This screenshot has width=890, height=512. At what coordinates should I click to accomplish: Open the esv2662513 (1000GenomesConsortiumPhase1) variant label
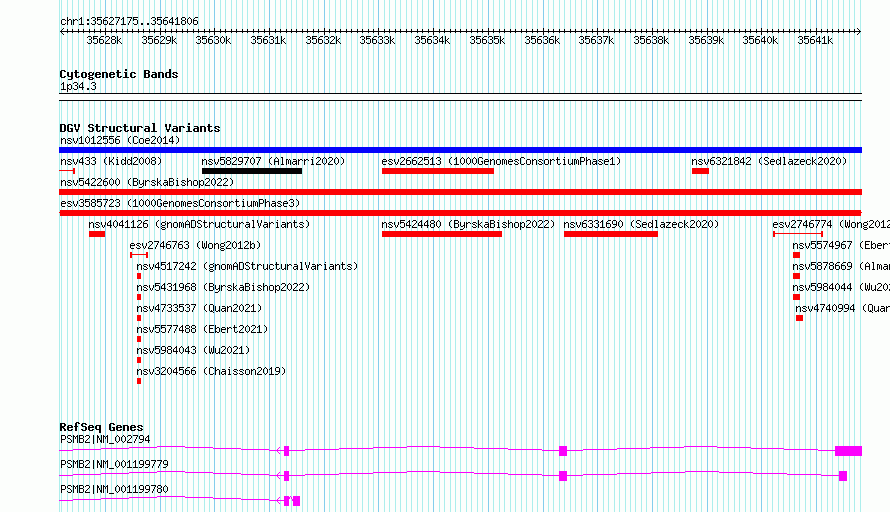(501, 161)
